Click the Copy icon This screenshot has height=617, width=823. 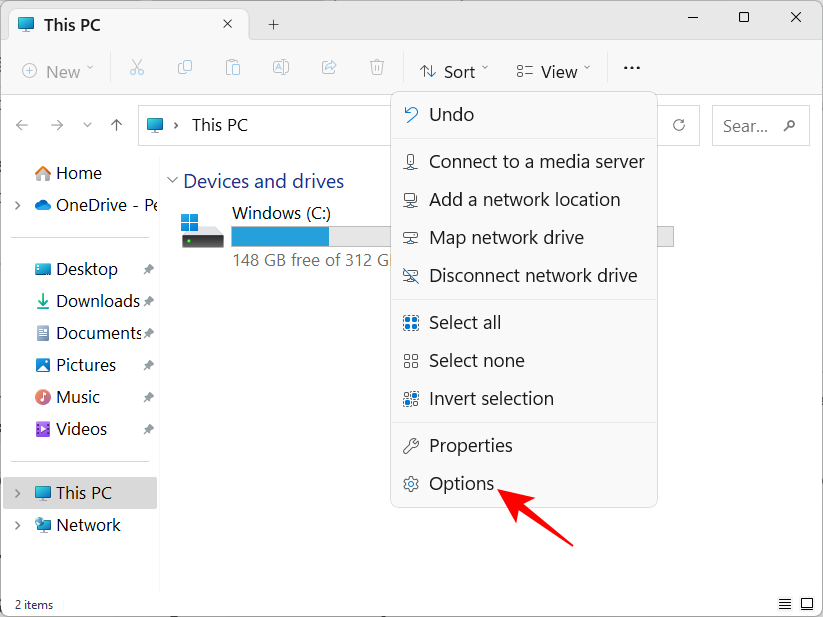[185, 67]
